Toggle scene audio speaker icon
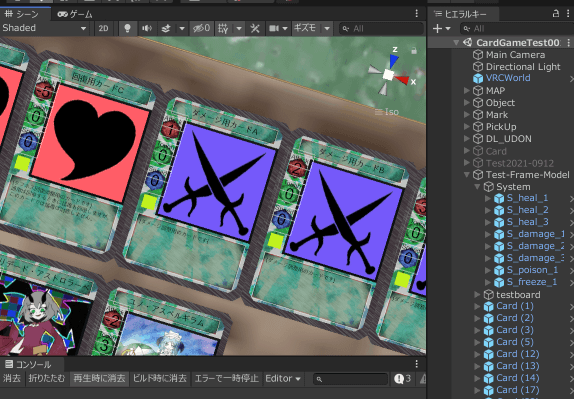 (x=147, y=28)
